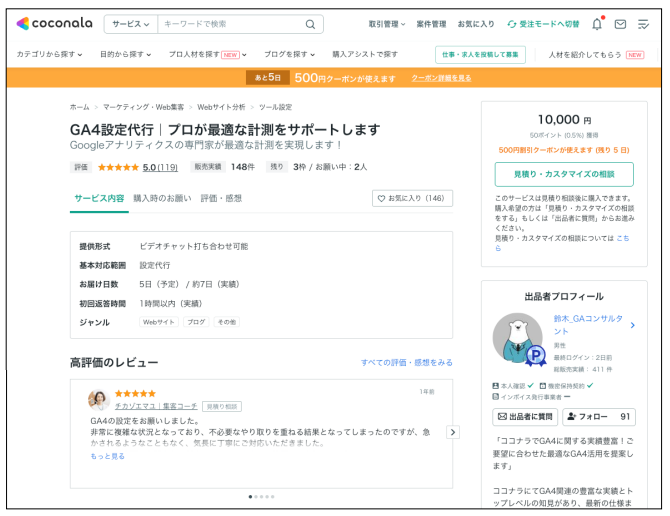Viewport: 670px width, 516px height.
Task: Click the 5.0 (119) rating link
Action: (160, 167)
